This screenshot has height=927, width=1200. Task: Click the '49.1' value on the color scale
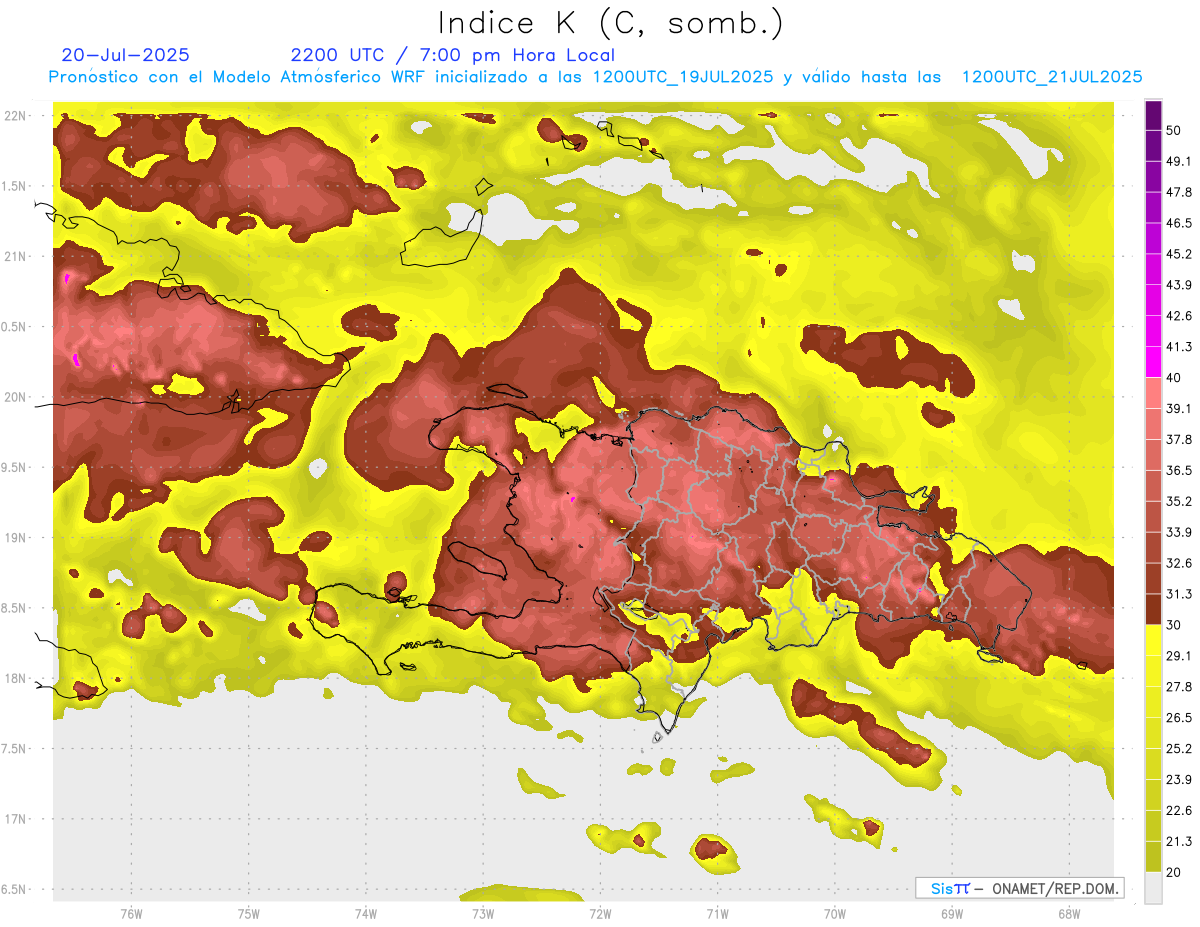coord(1179,161)
